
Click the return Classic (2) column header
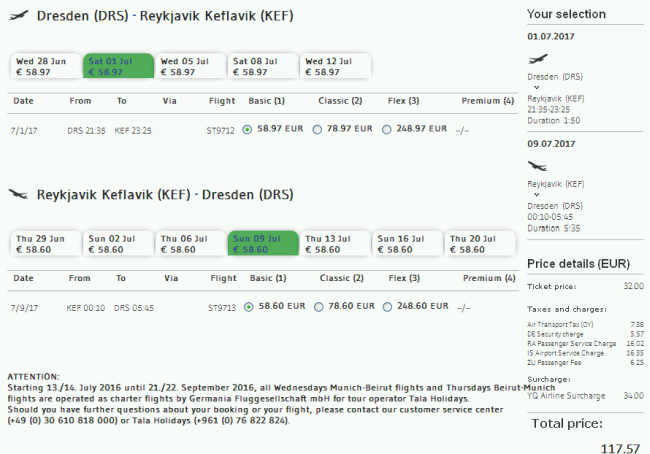pos(342,278)
